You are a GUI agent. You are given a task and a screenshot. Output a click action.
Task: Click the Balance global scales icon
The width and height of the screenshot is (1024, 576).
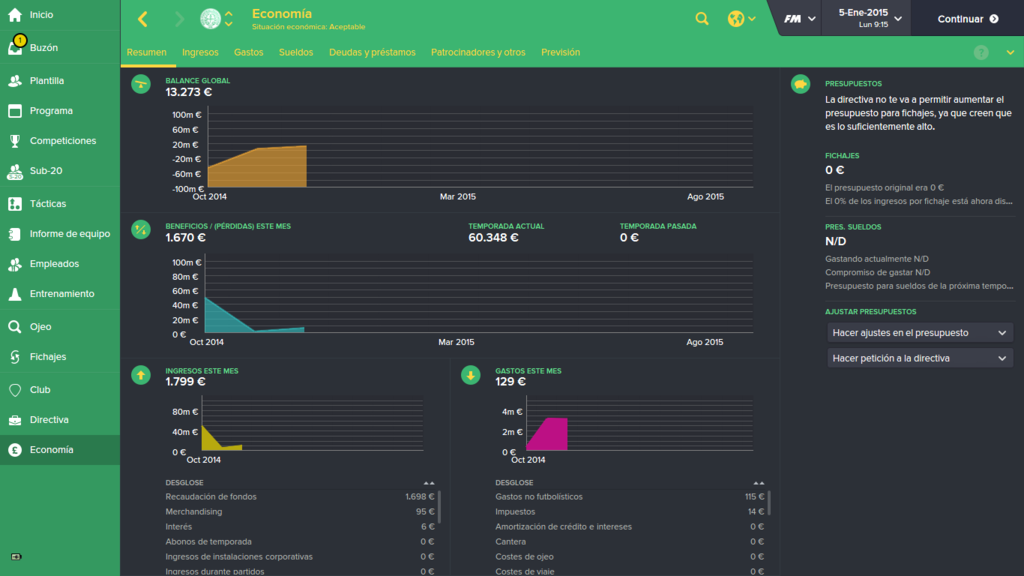[x=141, y=84]
